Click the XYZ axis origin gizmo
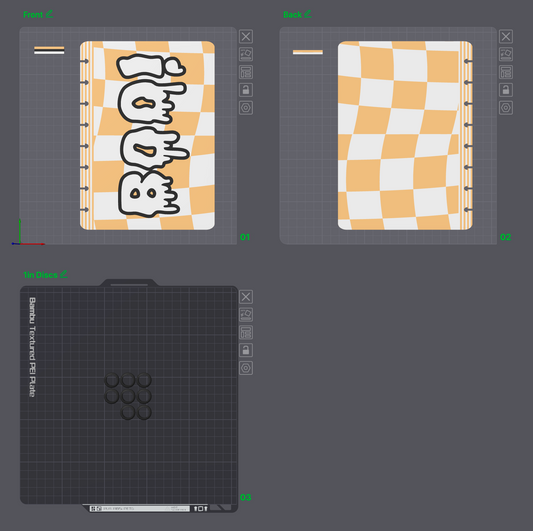Image resolution: width=533 pixels, height=531 pixels. click(x=20, y=243)
